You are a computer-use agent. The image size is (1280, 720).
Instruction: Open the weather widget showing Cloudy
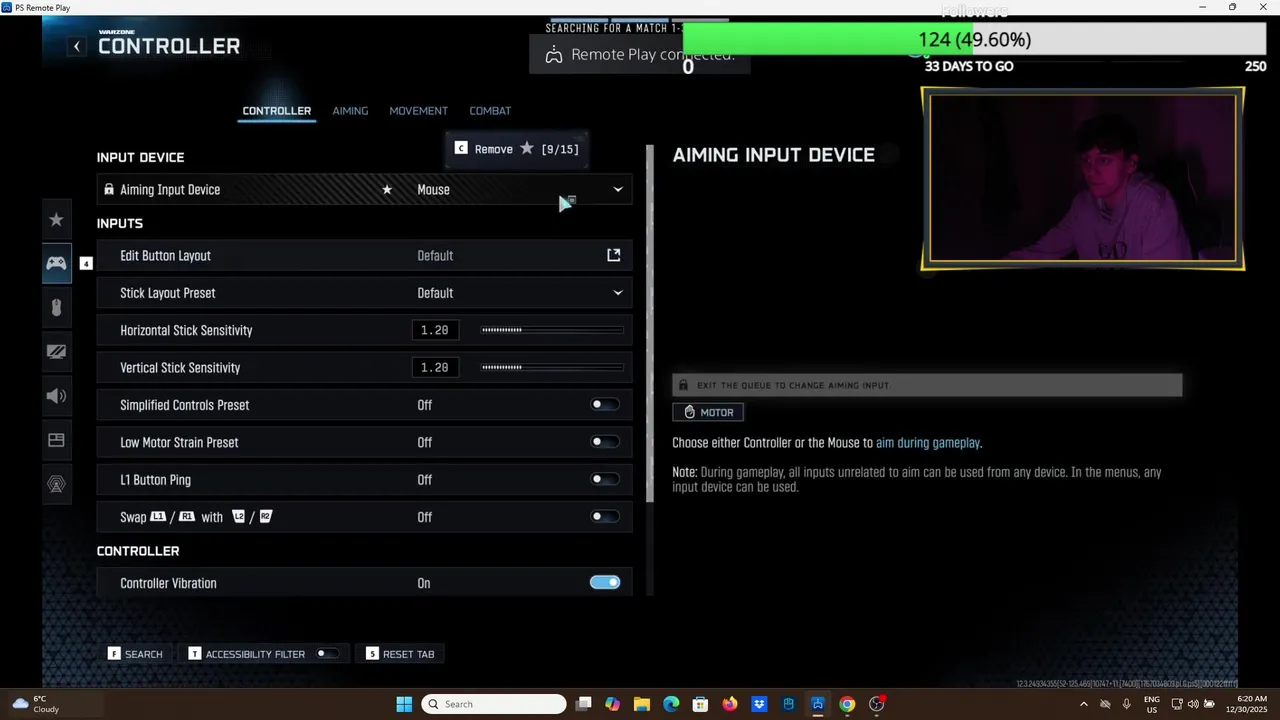coord(36,704)
